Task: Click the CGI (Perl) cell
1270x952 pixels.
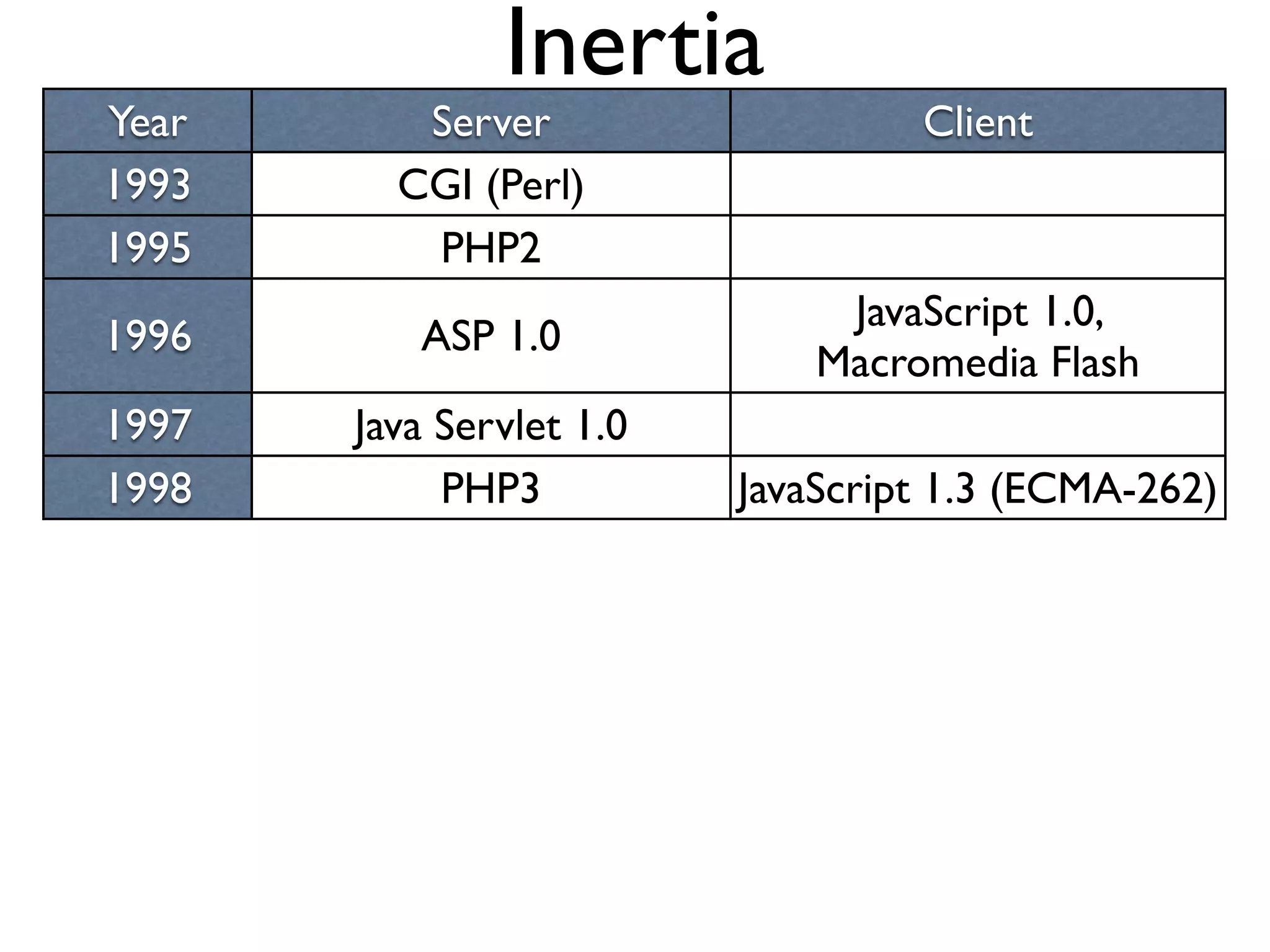Action: [491, 185]
